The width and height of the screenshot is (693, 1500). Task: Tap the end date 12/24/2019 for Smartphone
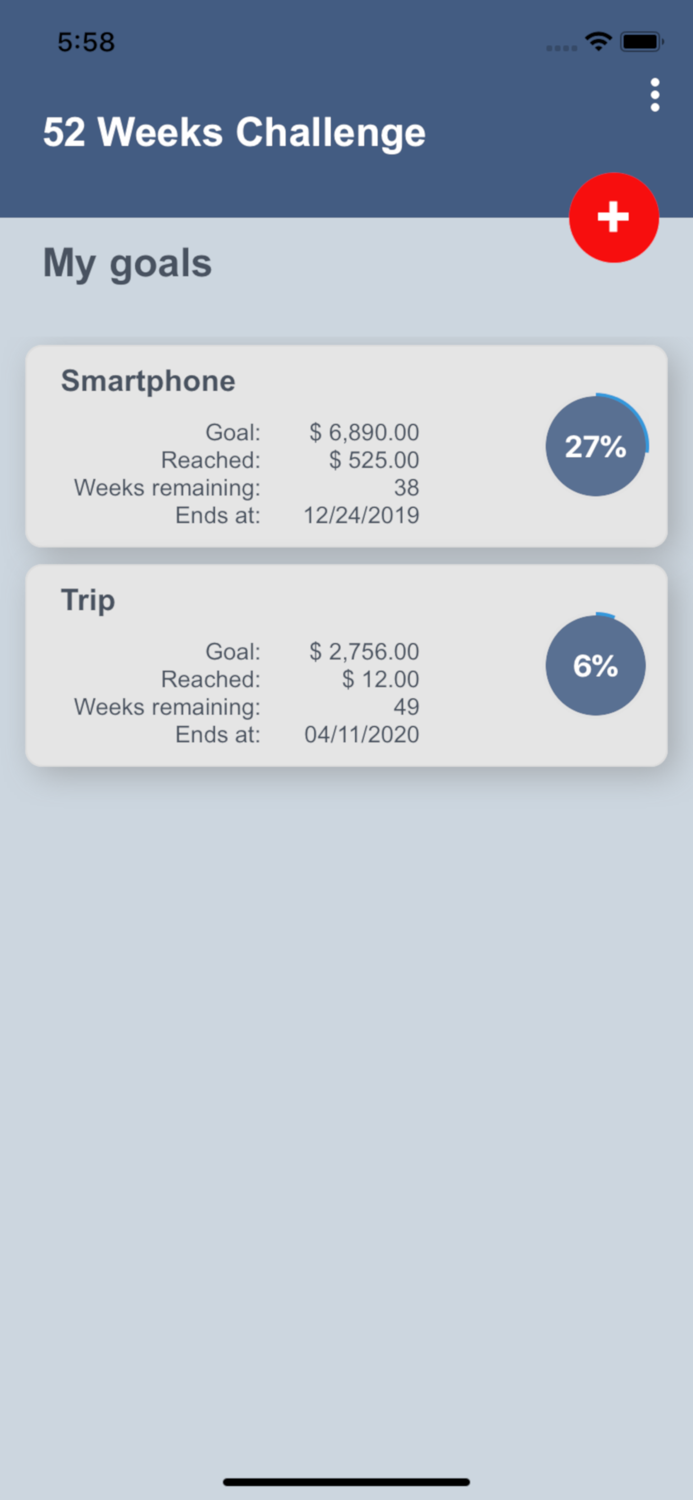362,515
